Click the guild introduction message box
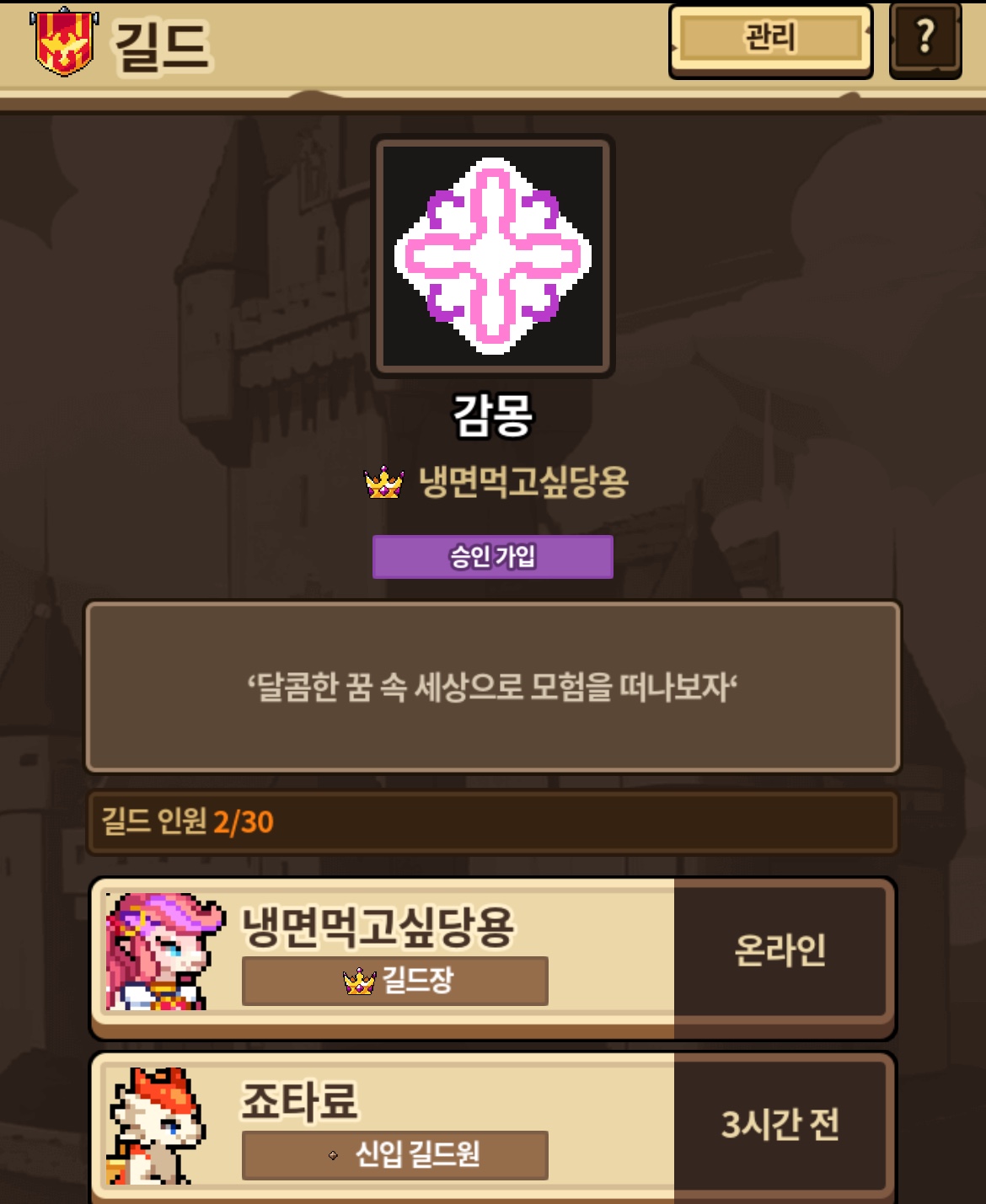 click(x=493, y=687)
